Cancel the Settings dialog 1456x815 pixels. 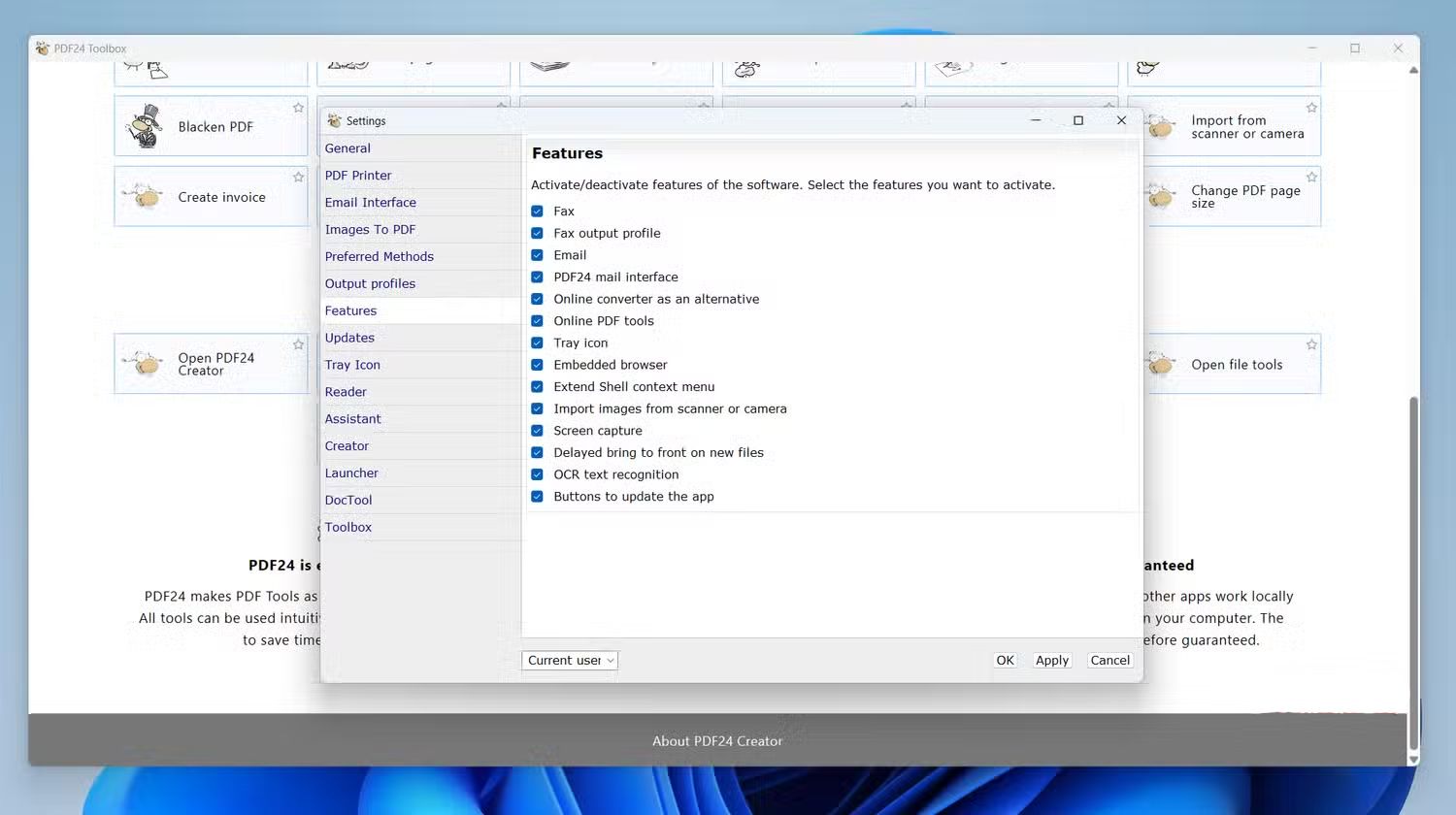tap(1109, 661)
